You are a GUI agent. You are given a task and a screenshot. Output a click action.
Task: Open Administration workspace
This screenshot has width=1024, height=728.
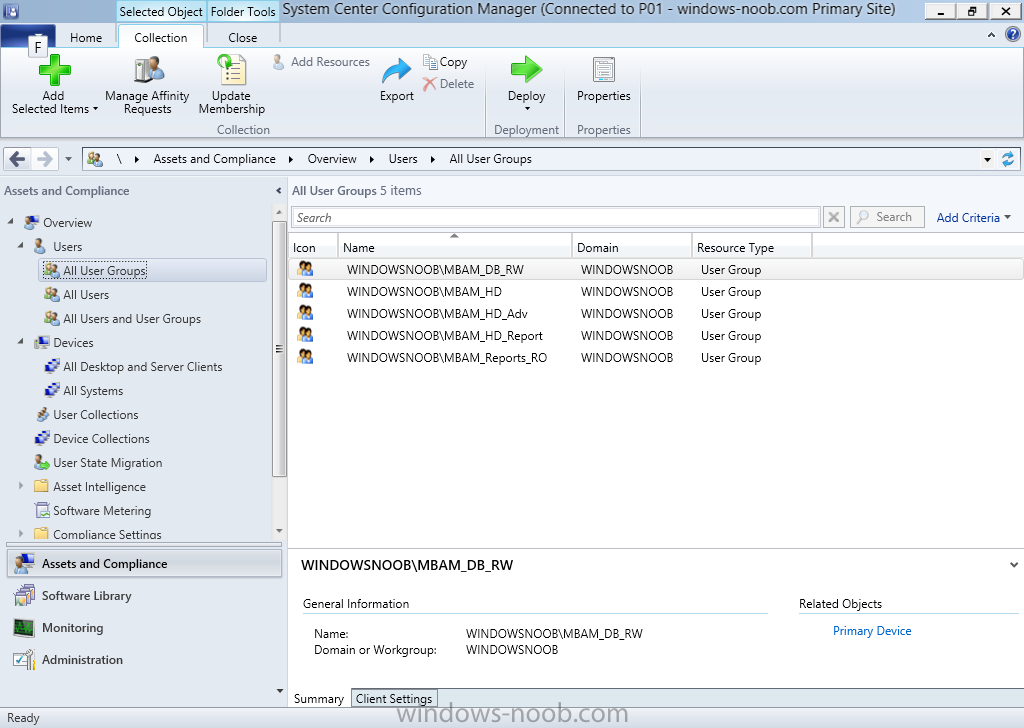pos(145,659)
